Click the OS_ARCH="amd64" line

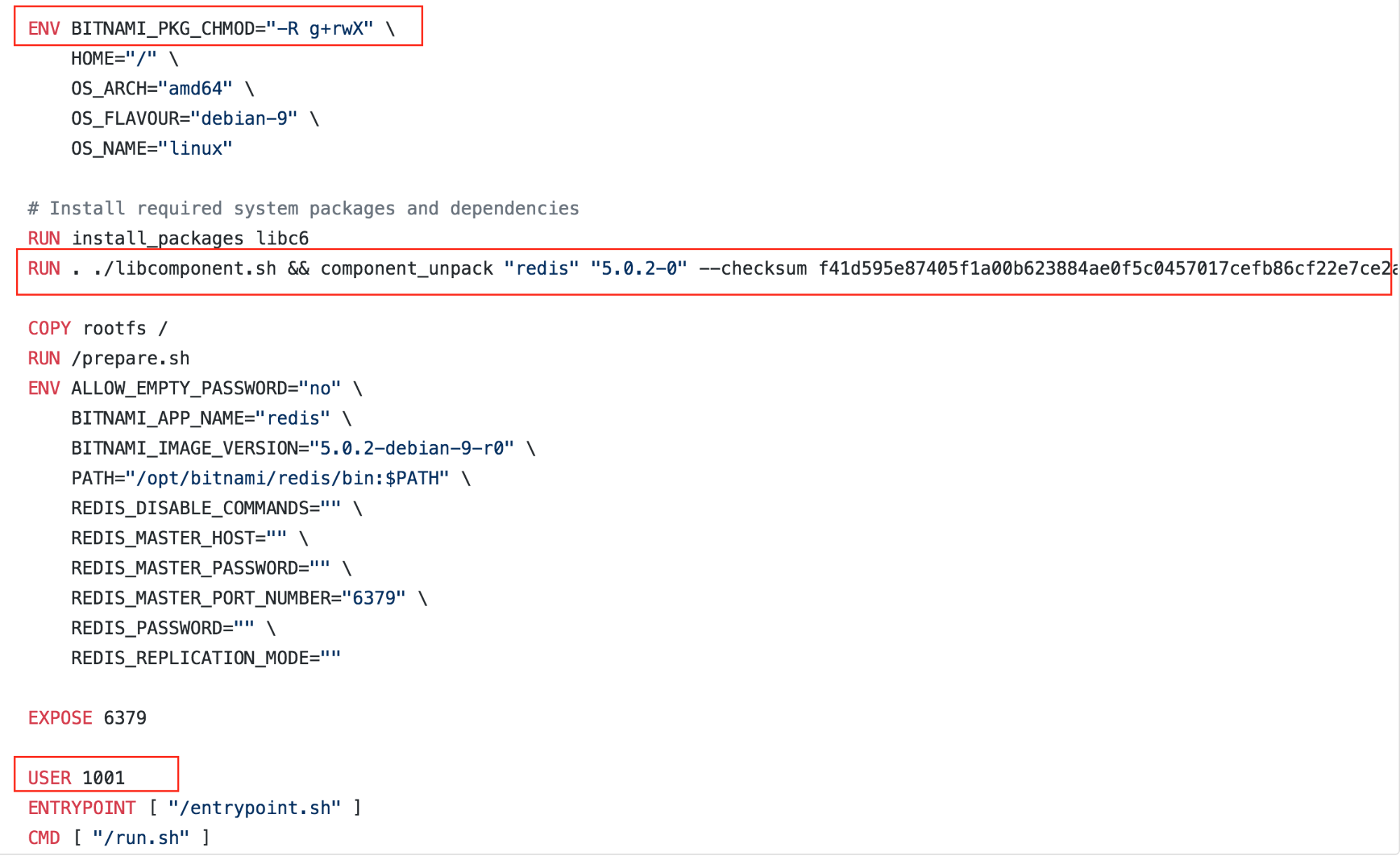click(x=162, y=89)
